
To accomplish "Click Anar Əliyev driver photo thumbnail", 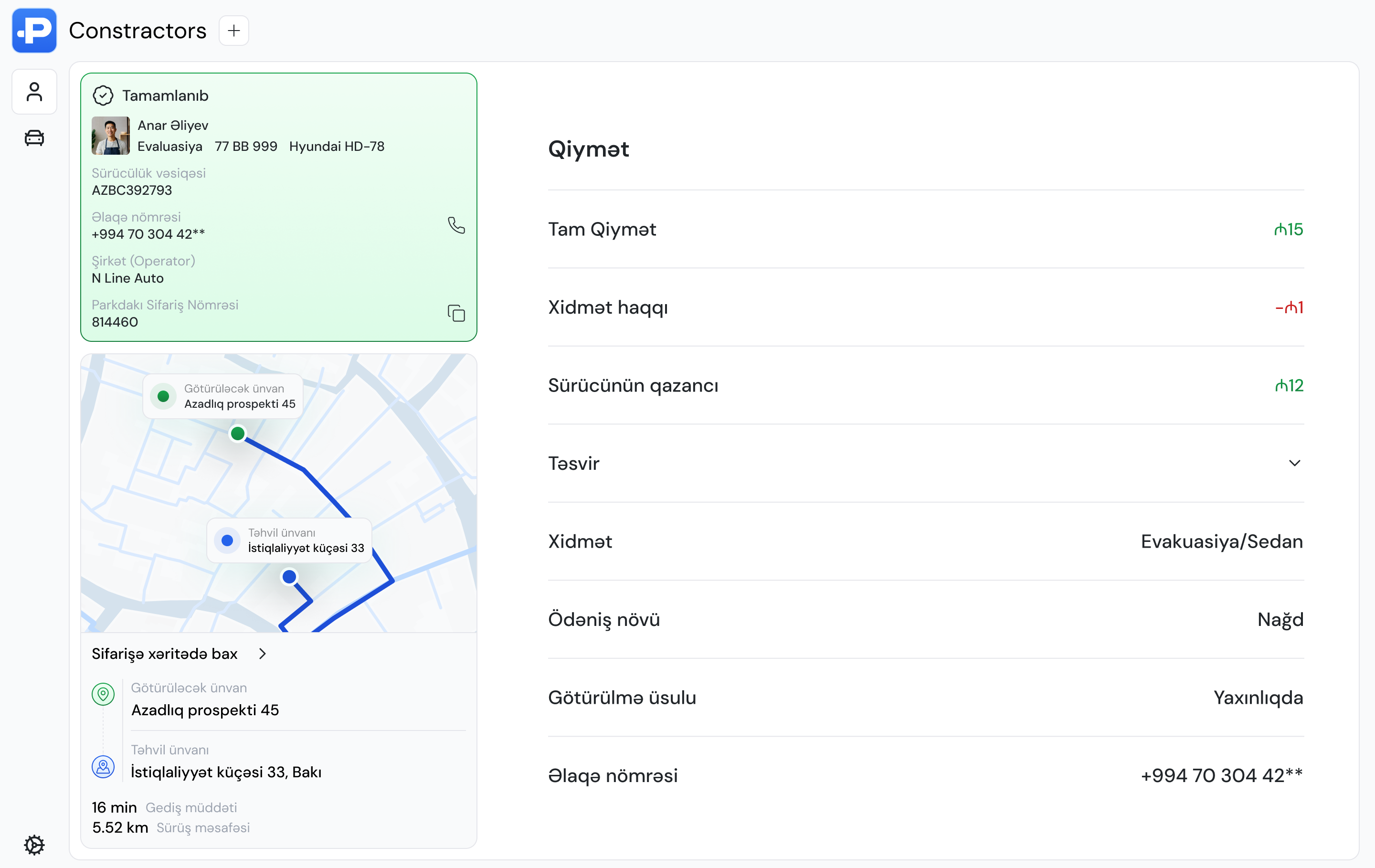I will pos(110,136).
